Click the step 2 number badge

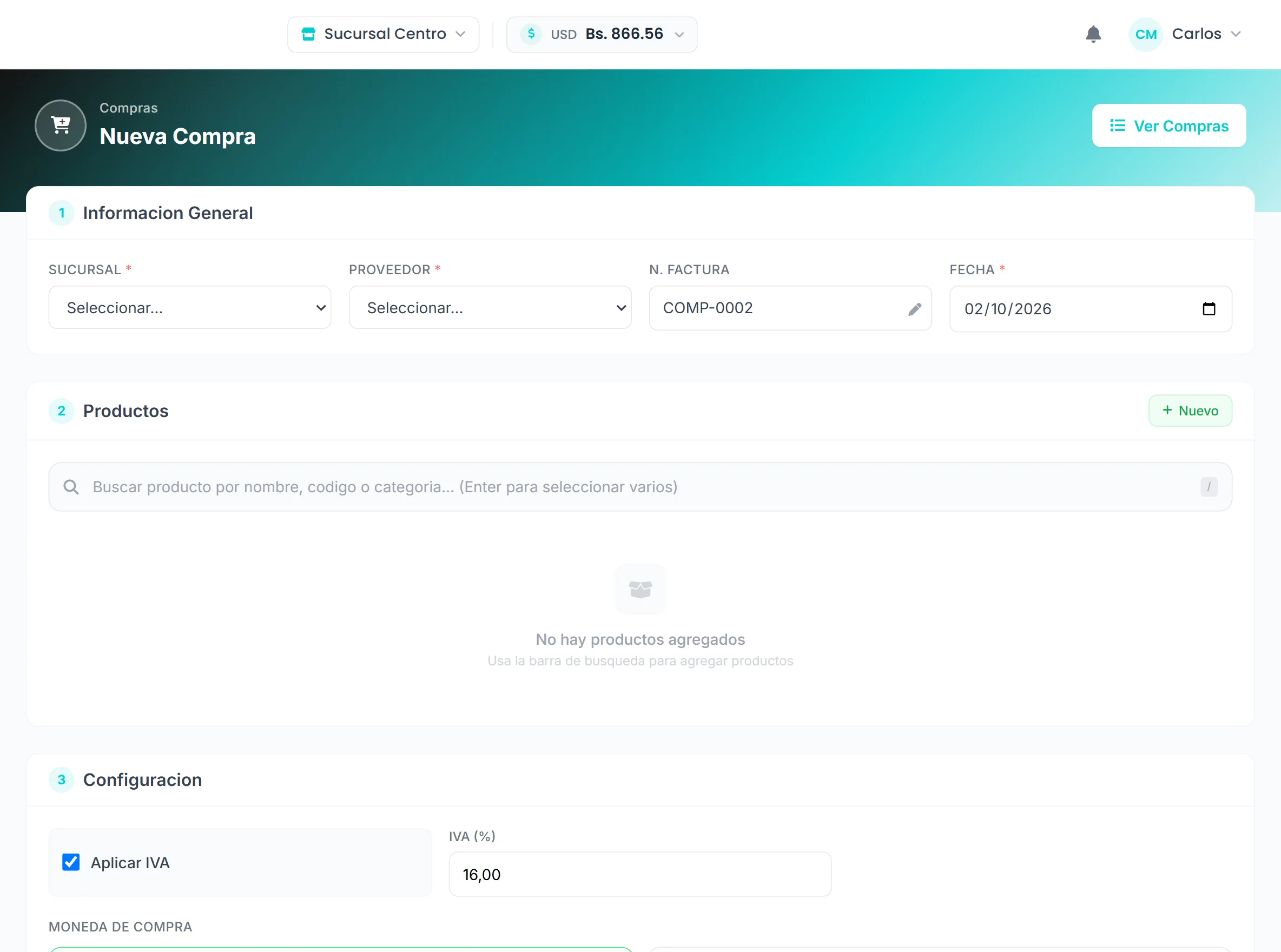pos(61,411)
